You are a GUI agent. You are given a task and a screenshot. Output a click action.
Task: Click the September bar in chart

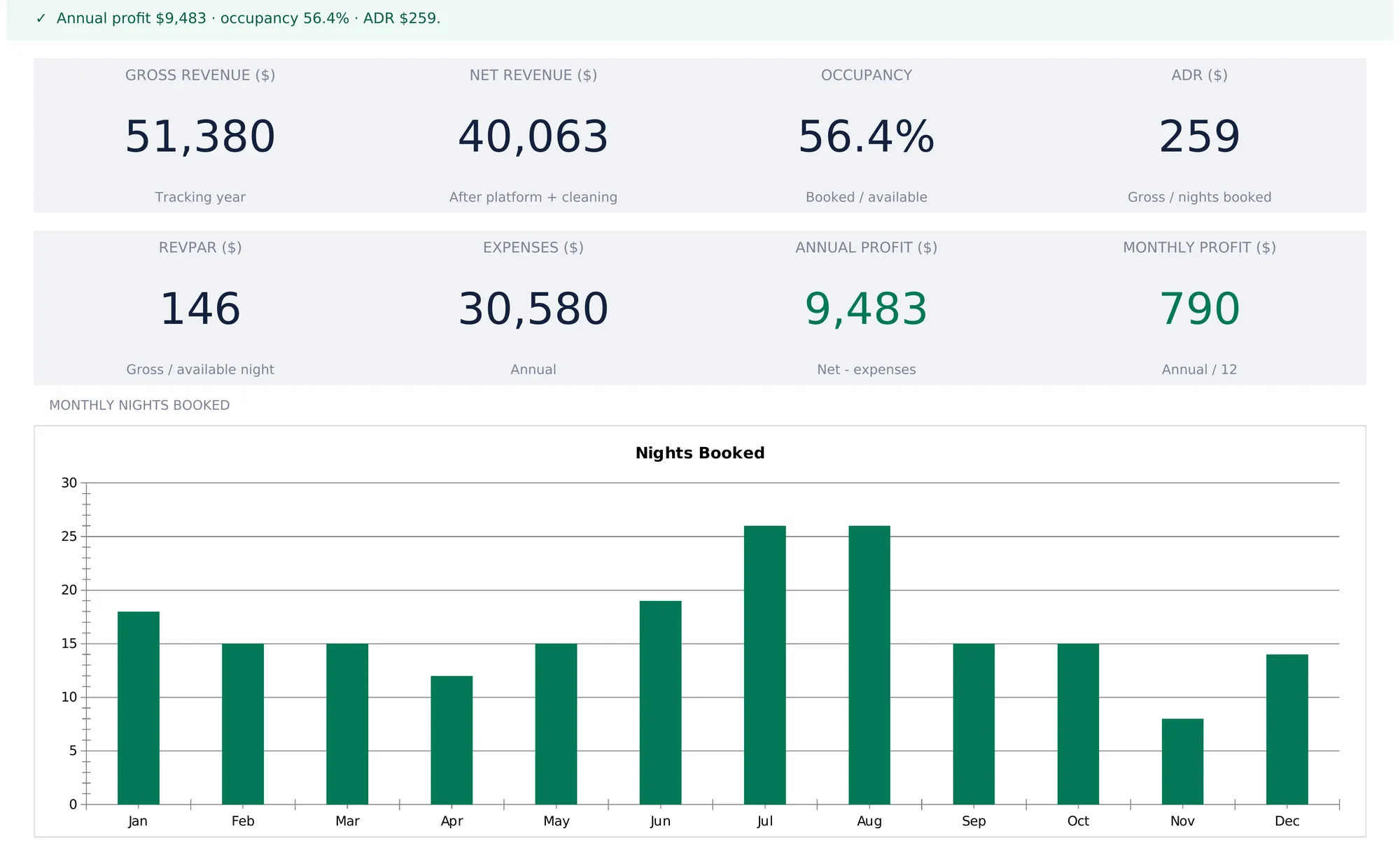click(974, 724)
